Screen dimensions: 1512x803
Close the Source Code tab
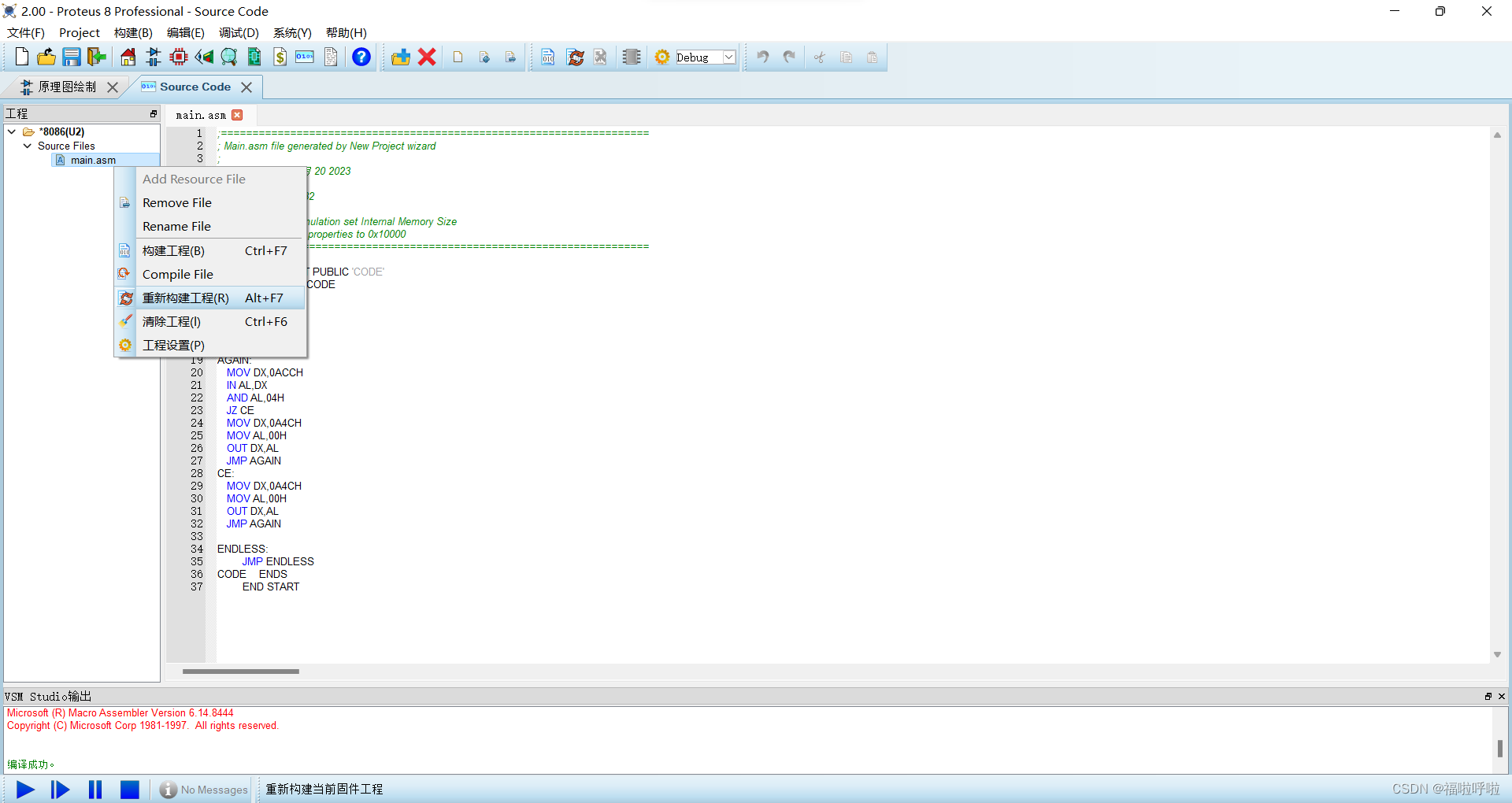[x=246, y=87]
